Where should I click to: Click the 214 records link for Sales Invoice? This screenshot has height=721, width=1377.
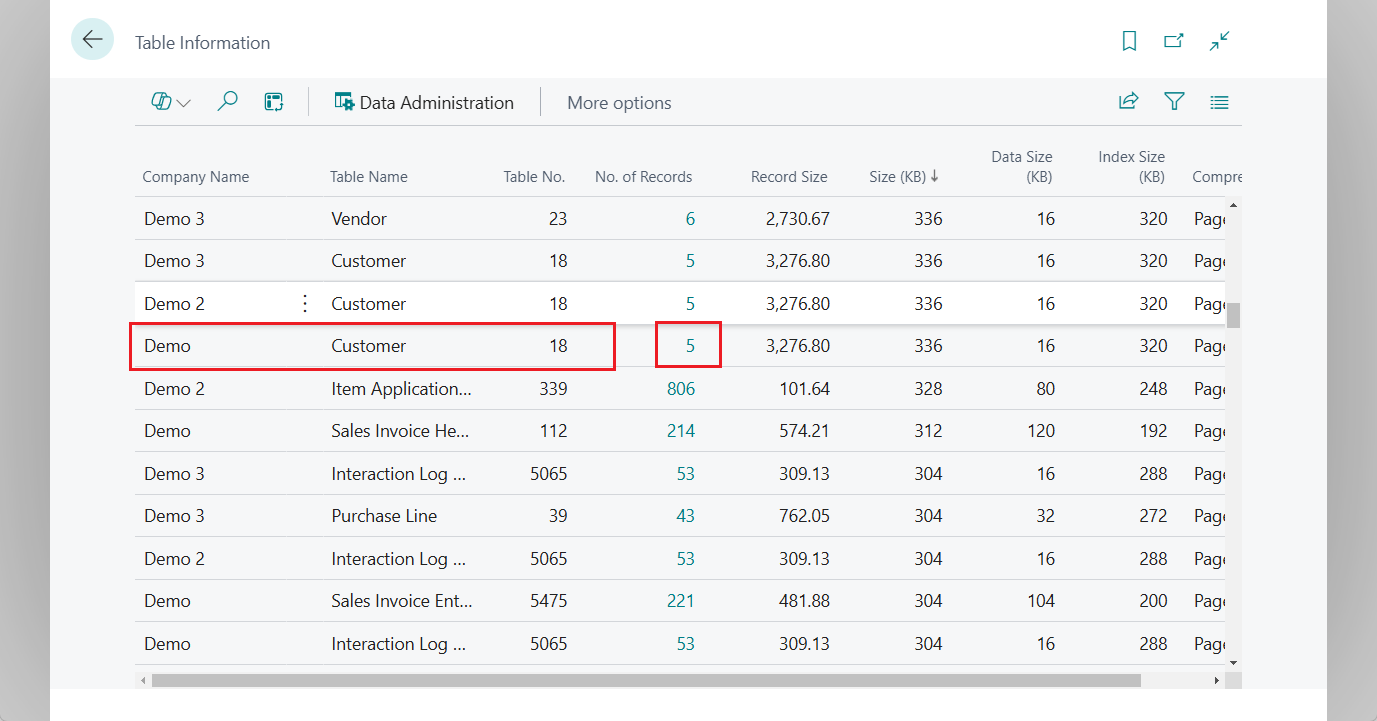681,430
